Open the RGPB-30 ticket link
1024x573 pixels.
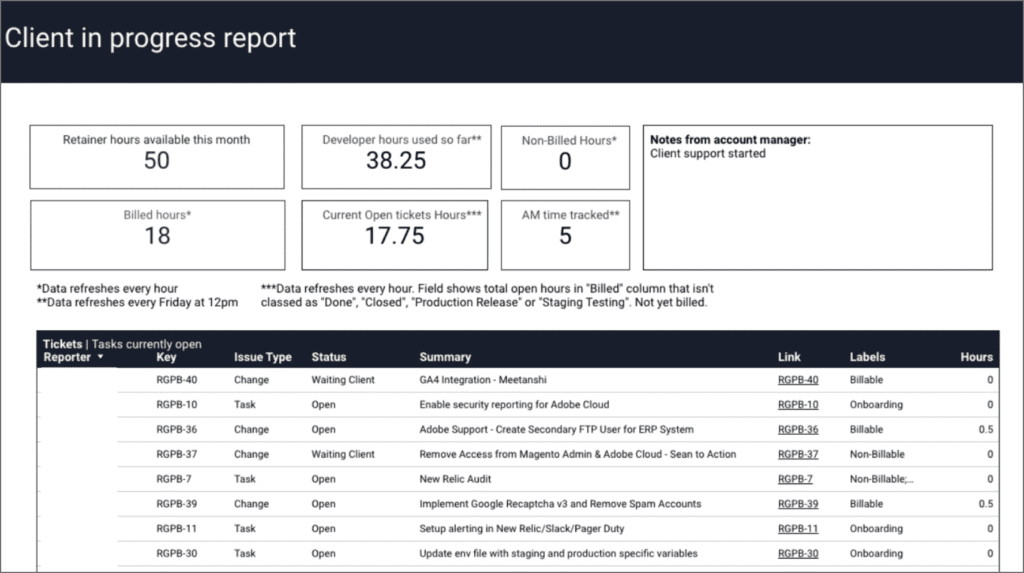[x=797, y=554]
